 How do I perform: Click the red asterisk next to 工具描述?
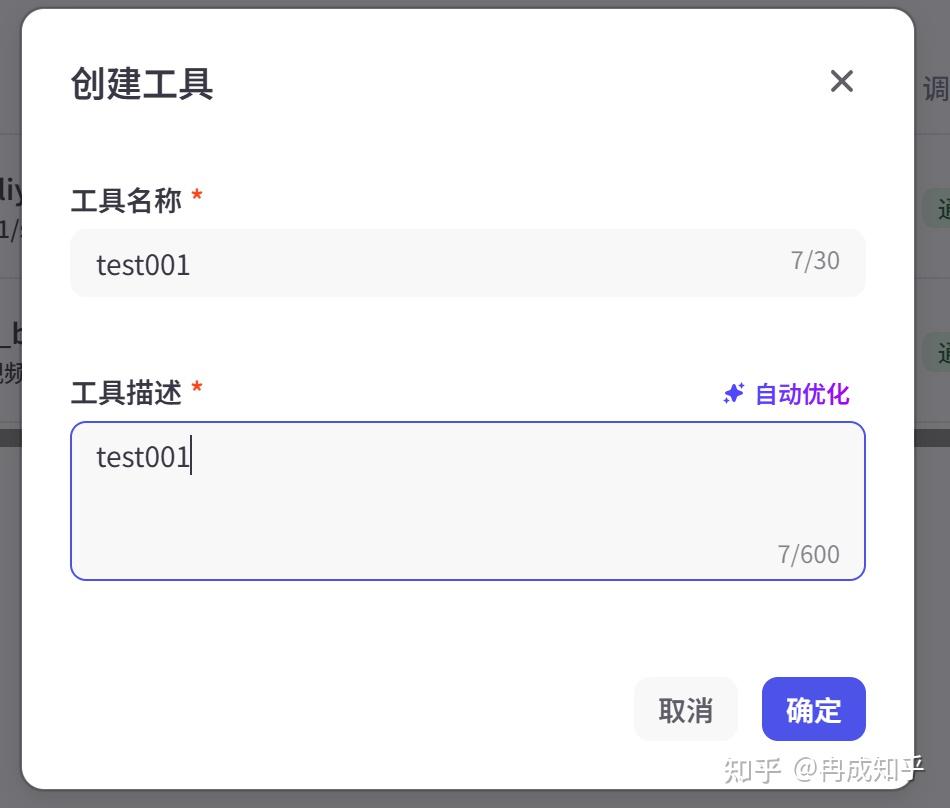coord(197,387)
